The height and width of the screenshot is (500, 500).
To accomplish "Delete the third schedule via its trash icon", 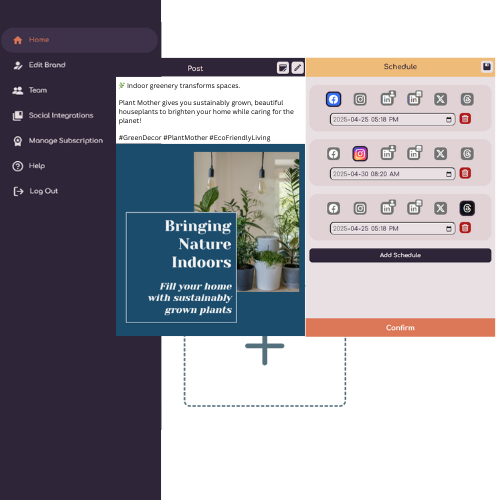I will pos(465,228).
